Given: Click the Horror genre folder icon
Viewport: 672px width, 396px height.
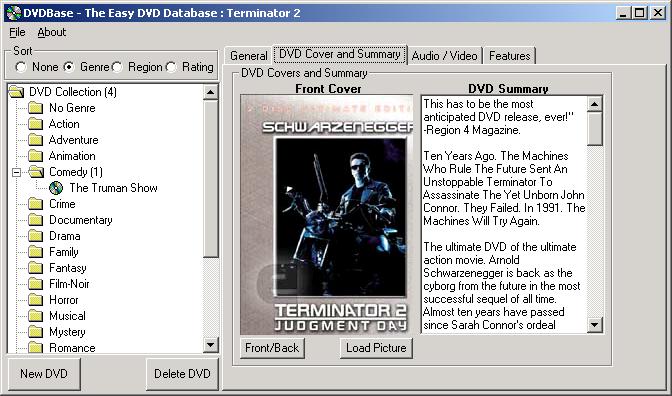Looking at the screenshot, I should 36,300.
